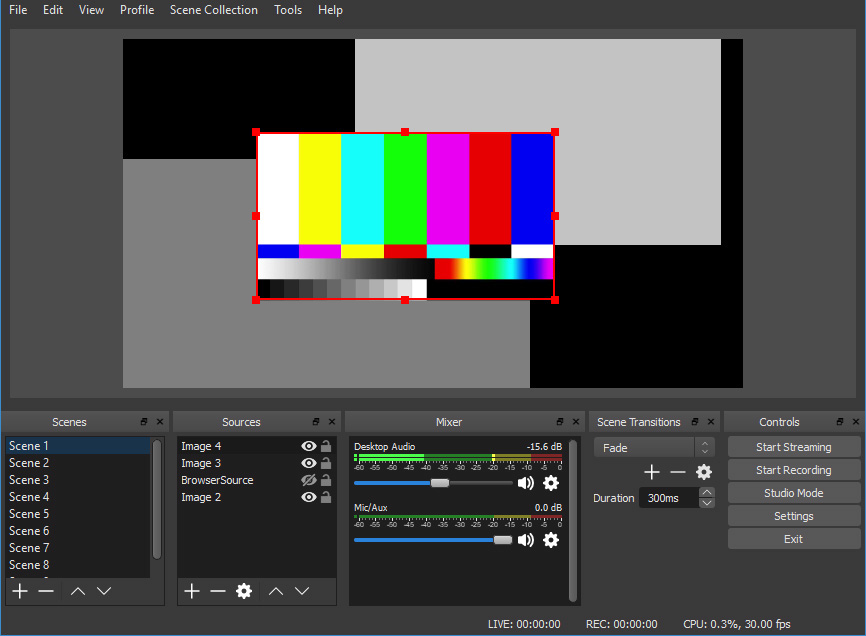The width and height of the screenshot is (866, 636).
Task: Add a new scene with the plus icon
Action: [20, 591]
